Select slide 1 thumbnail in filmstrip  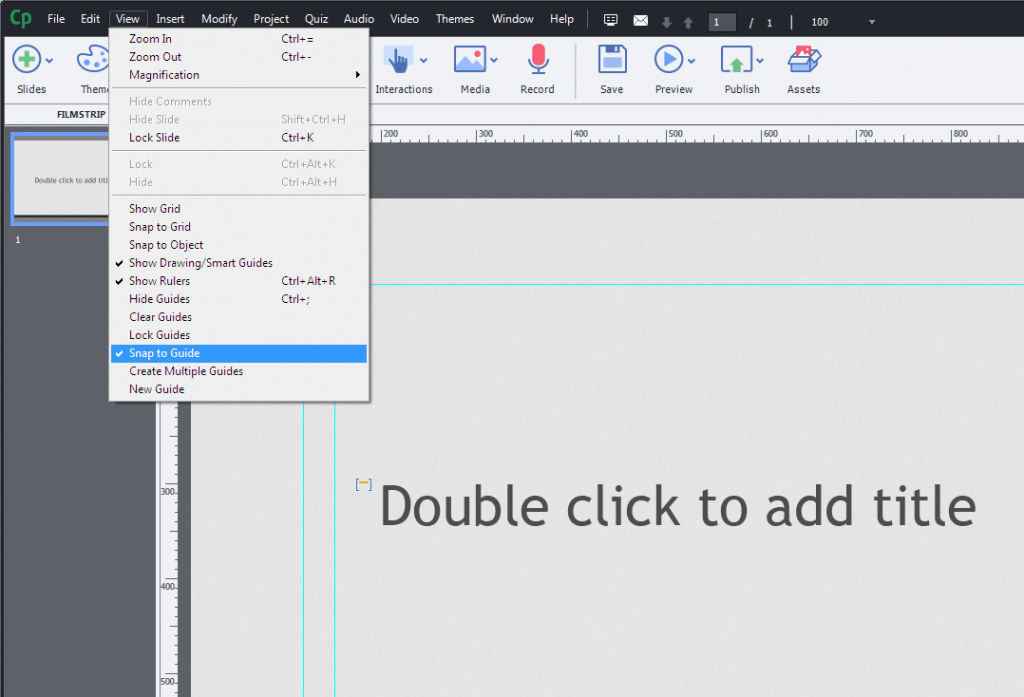point(61,179)
